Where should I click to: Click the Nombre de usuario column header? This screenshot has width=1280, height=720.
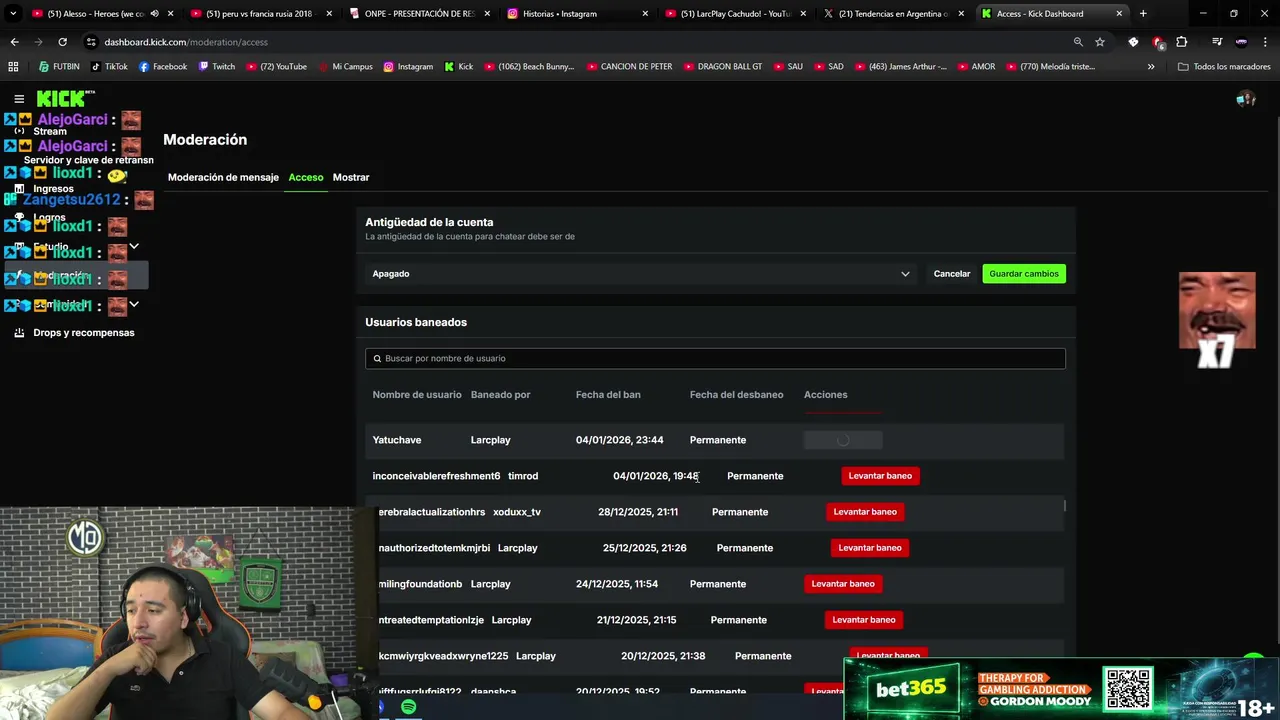click(417, 394)
